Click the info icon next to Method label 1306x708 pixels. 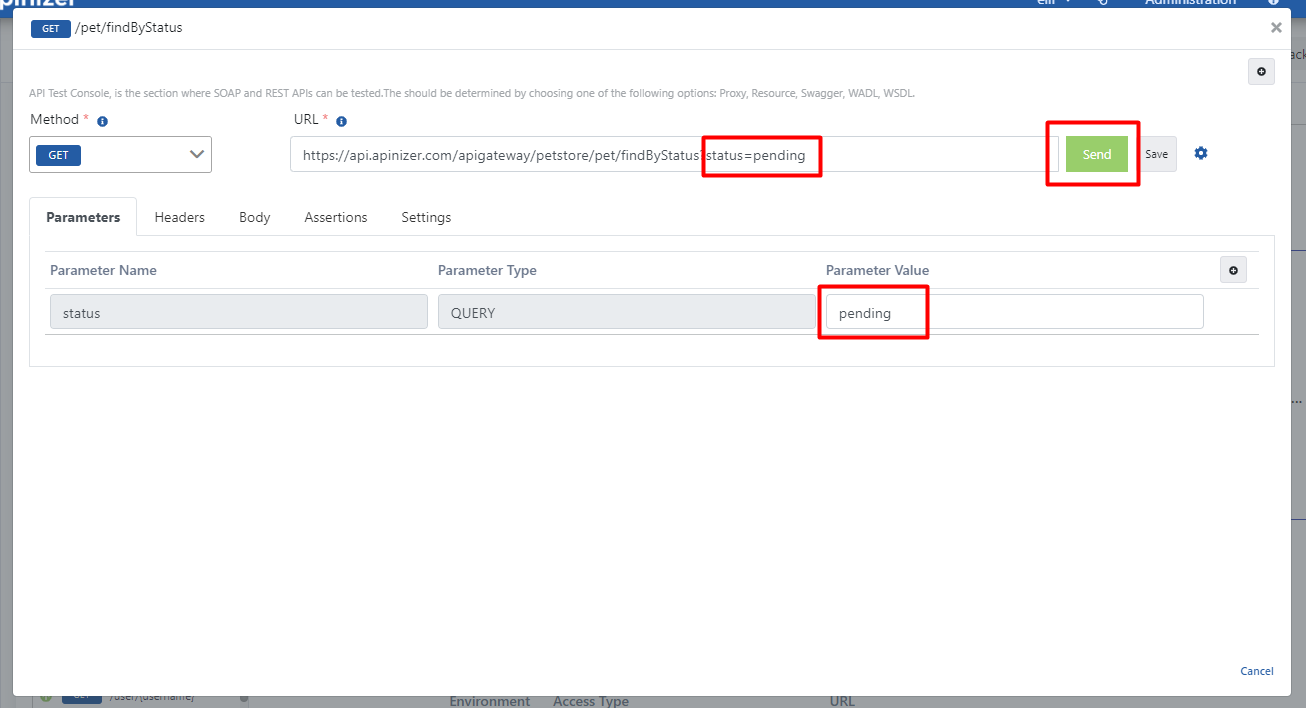[102, 121]
